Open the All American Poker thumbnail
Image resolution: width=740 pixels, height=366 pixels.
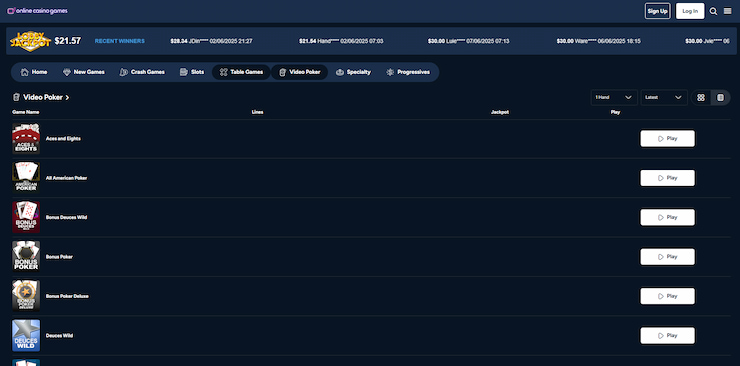pyautogui.click(x=26, y=178)
